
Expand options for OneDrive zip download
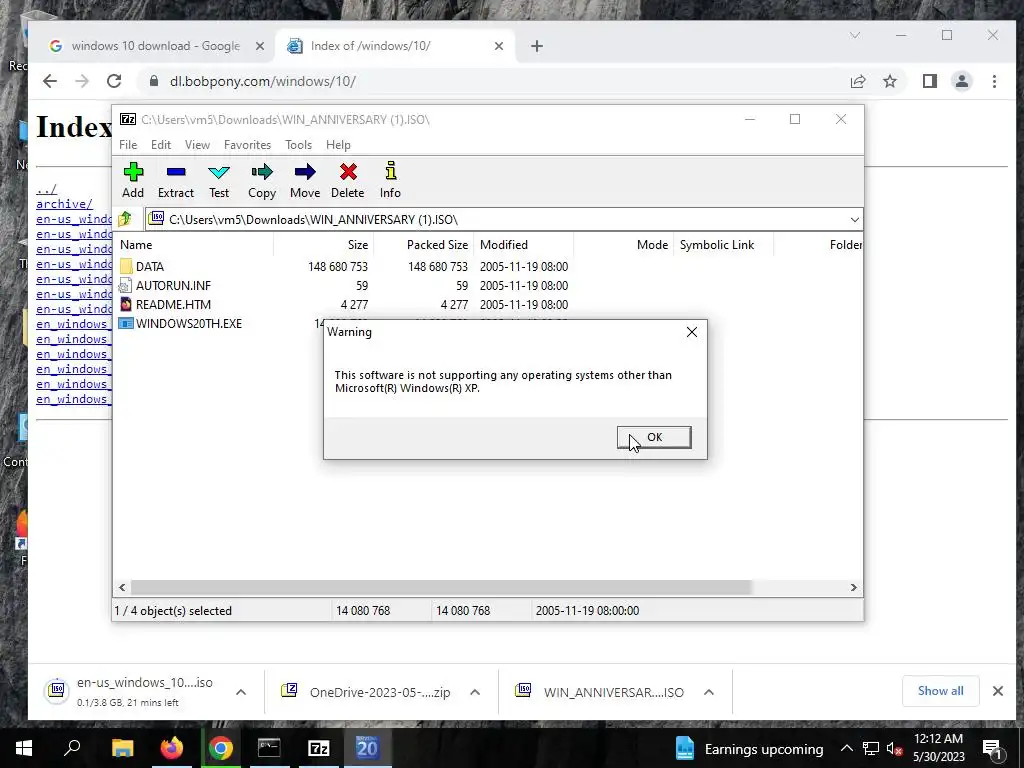(x=475, y=692)
